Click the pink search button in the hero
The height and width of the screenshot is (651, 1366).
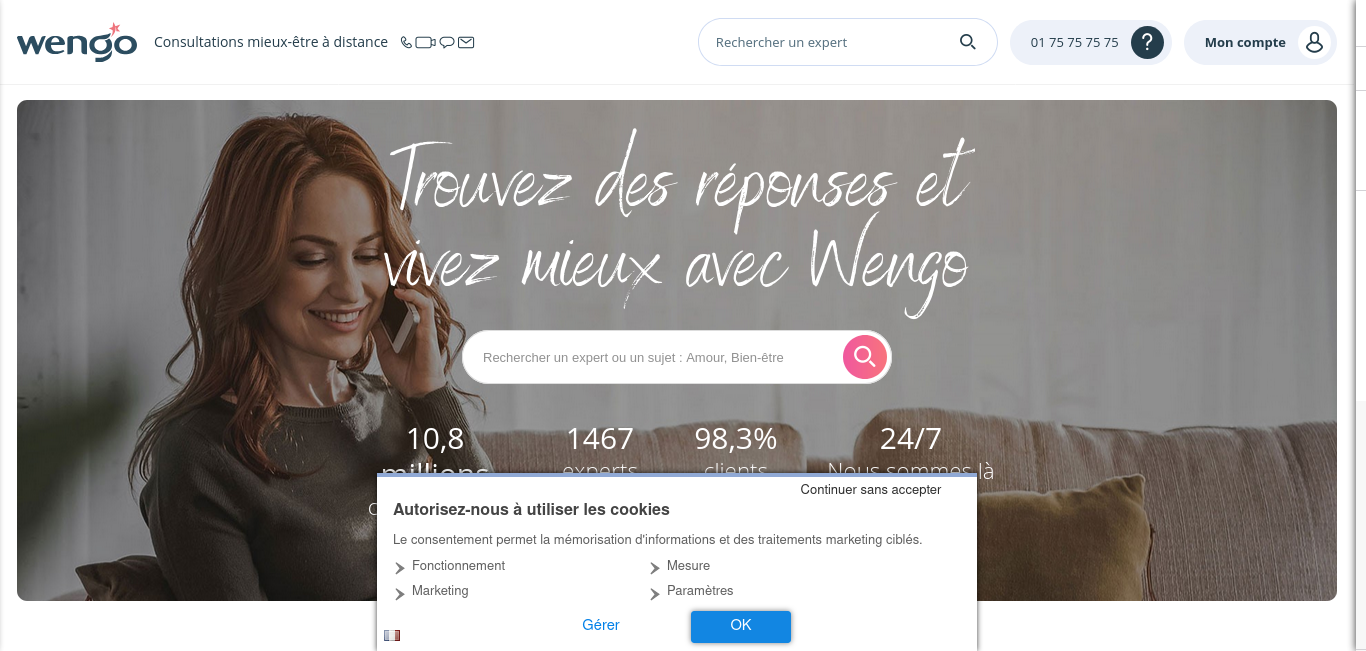coord(865,357)
